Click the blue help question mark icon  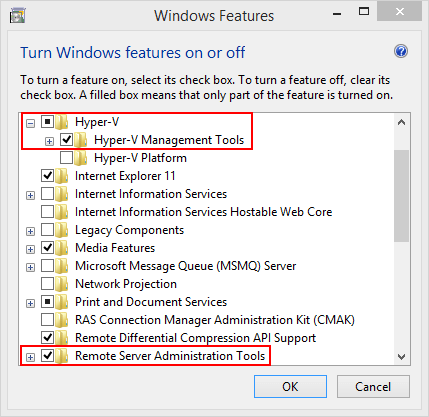click(401, 51)
